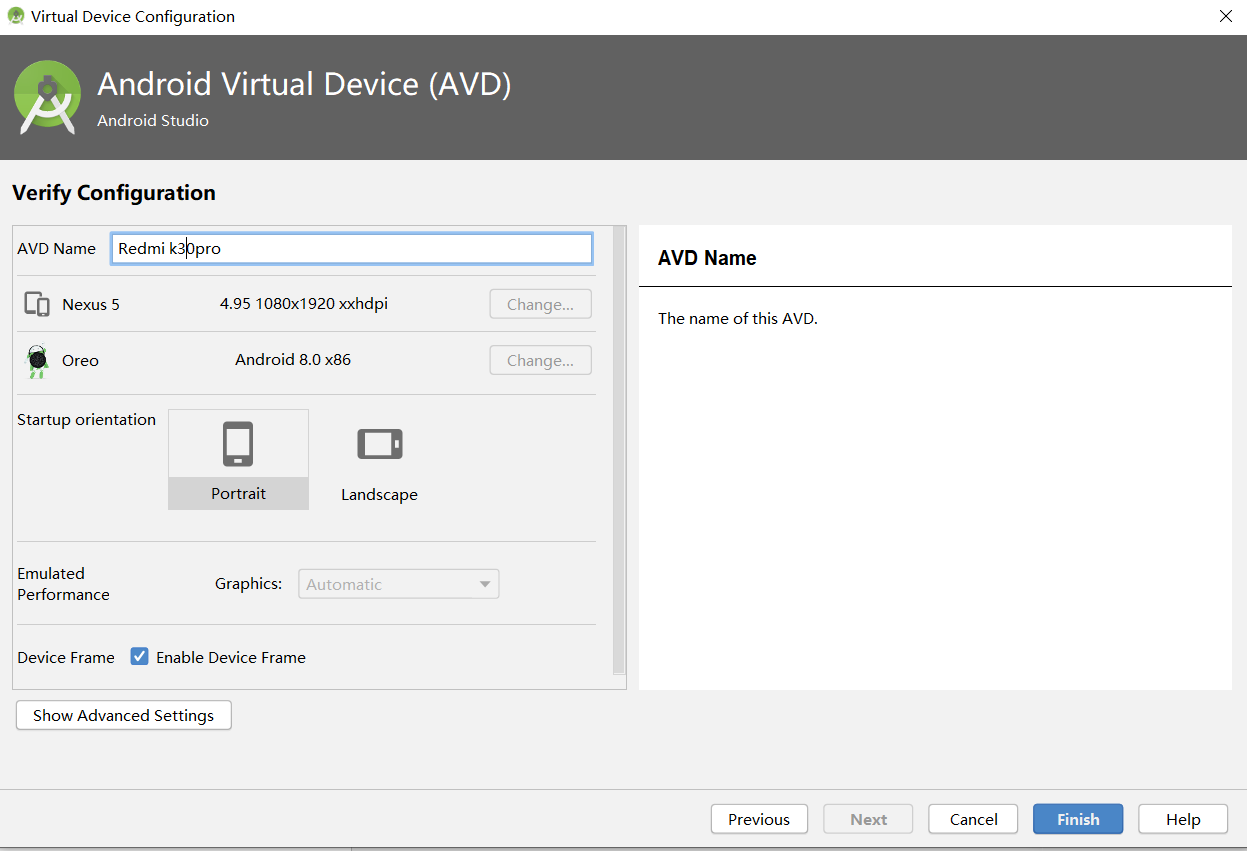Screen dimensions: 1247x851
Task: Change the Oreo system image
Action: pyautogui.click(x=540, y=360)
